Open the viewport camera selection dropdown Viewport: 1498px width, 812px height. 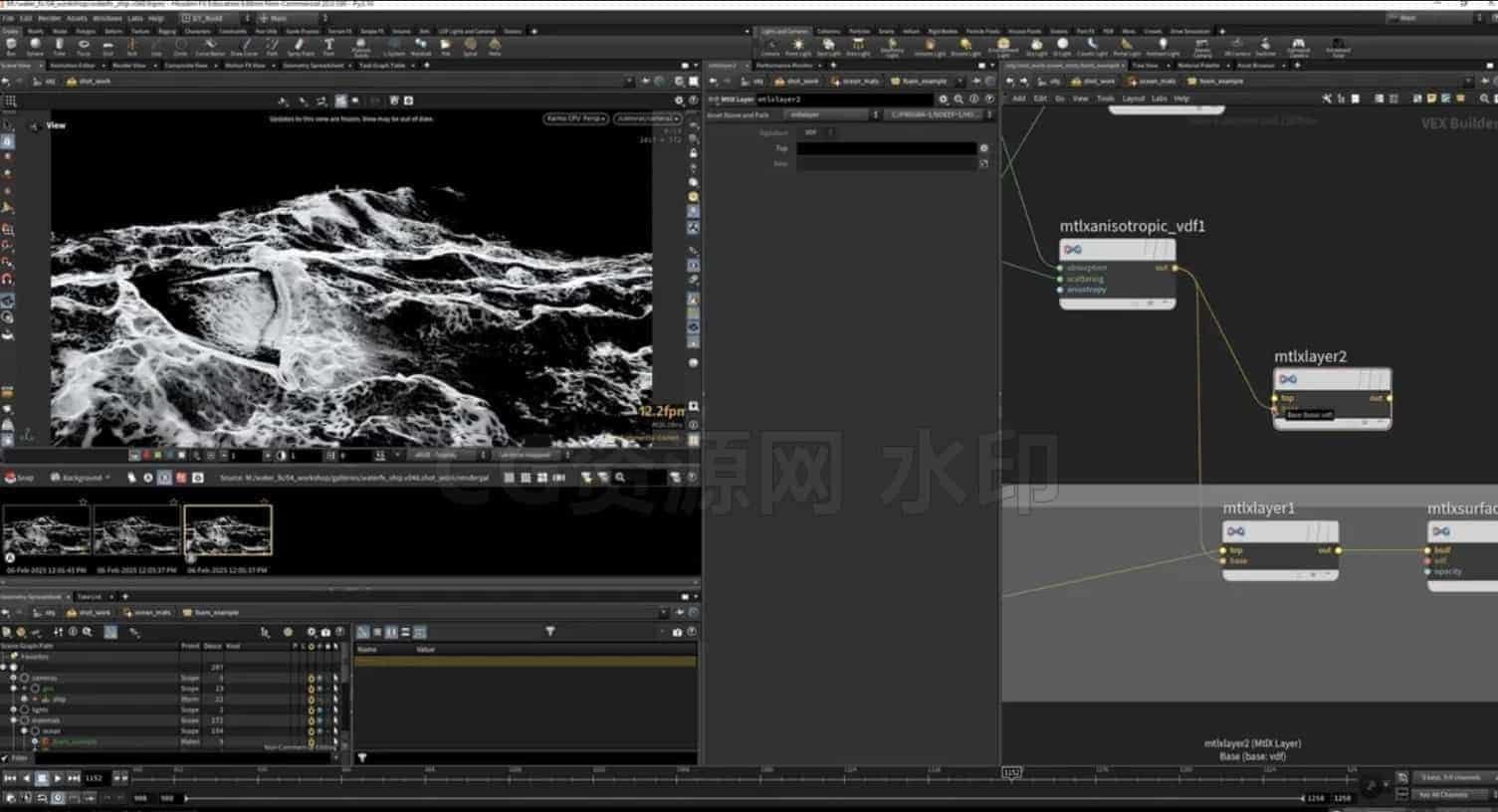647,118
